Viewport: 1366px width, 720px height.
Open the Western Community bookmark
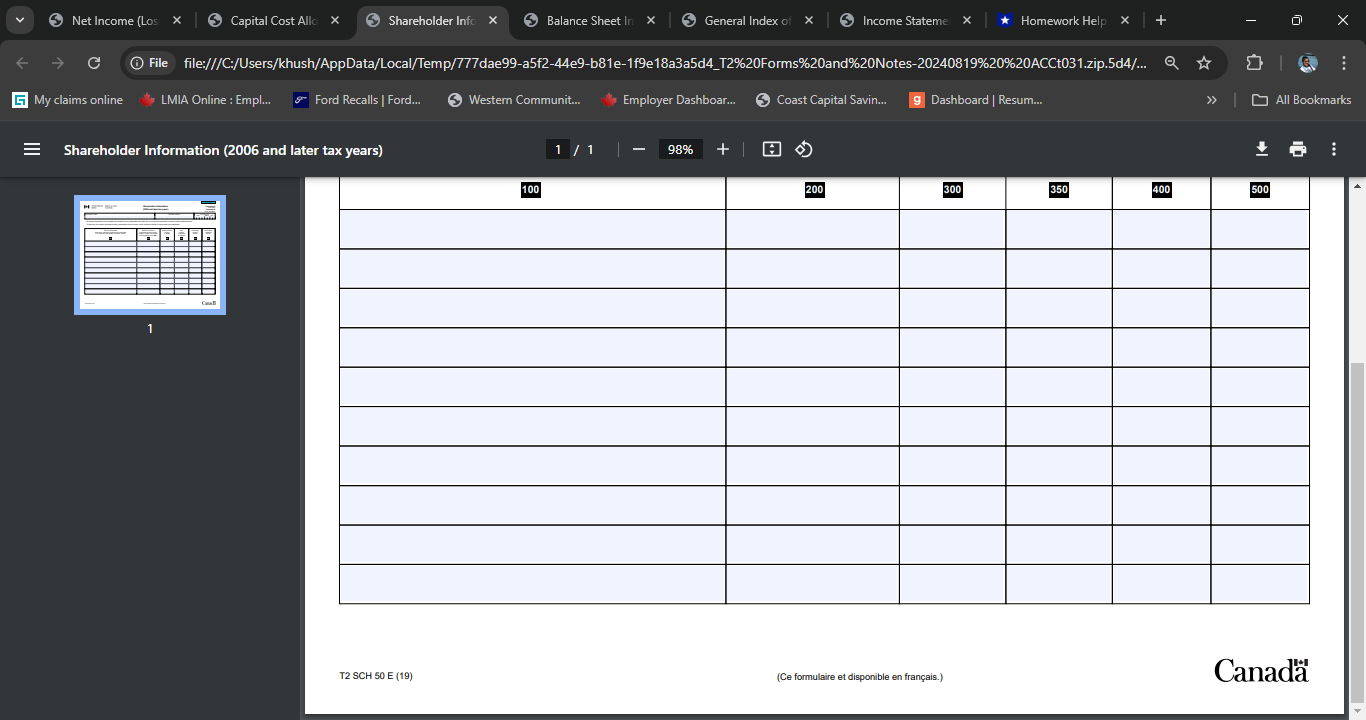pyautogui.click(x=514, y=100)
